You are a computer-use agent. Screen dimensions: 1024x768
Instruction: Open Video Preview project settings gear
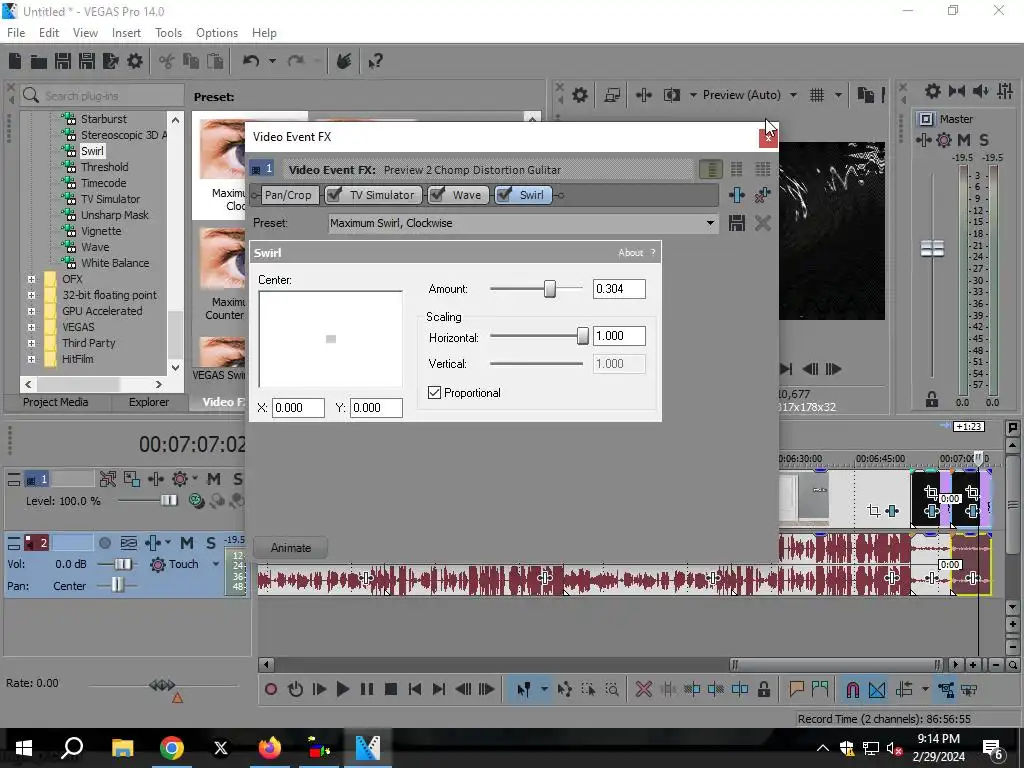point(580,95)
